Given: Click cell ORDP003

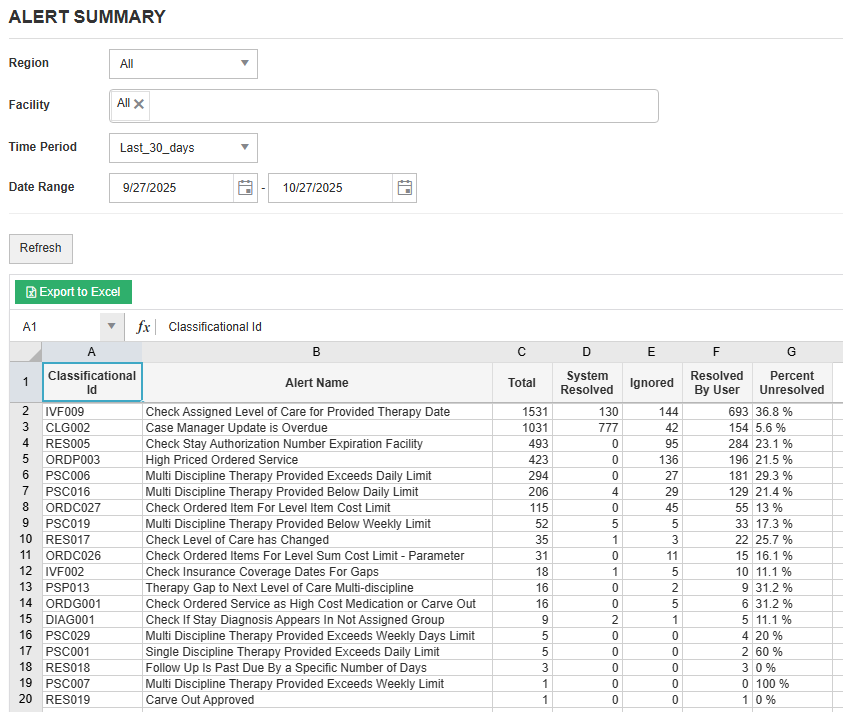Looking at the screenshot, I should 92,460.
